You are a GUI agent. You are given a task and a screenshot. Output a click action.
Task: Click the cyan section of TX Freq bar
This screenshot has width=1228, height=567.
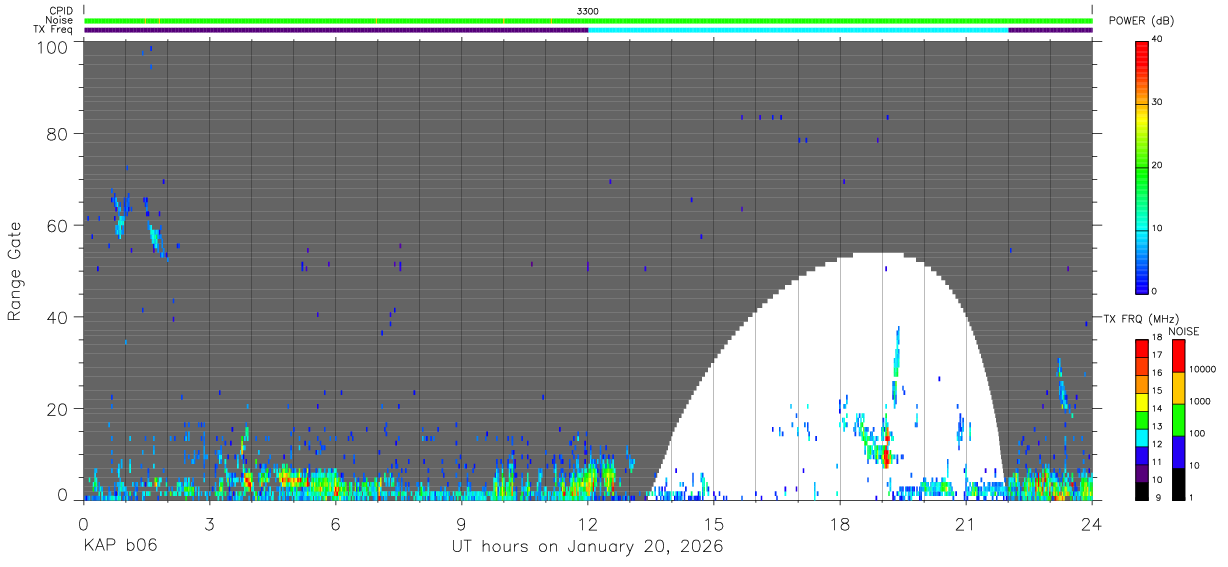[x=798, y=30]
